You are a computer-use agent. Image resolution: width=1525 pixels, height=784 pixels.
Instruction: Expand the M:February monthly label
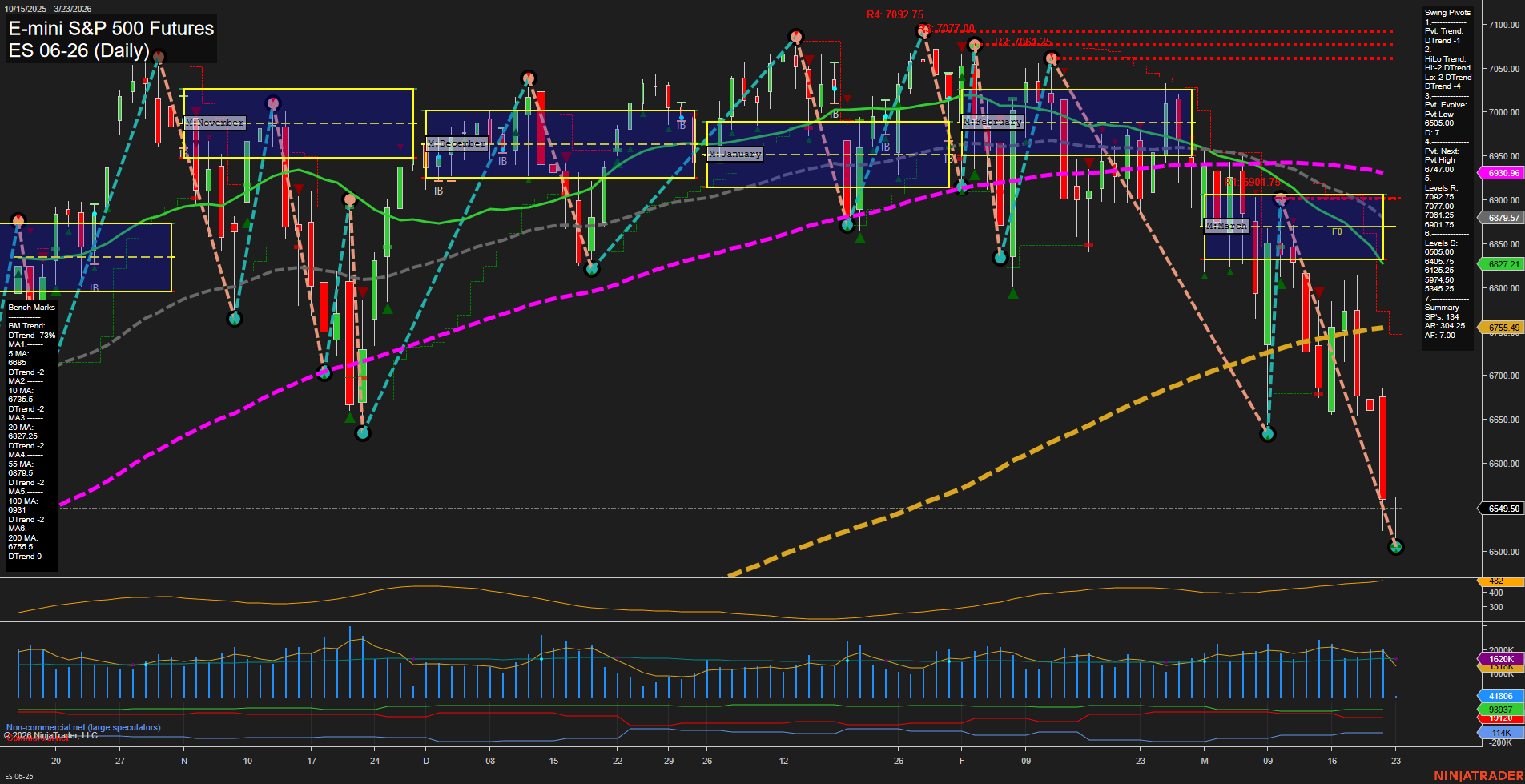(992, 122)
